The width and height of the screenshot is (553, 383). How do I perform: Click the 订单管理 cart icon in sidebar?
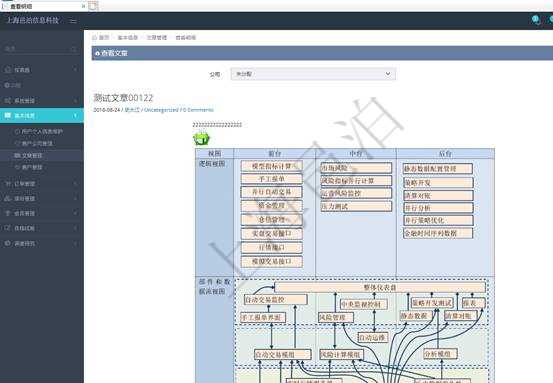pyautogui.click(x=8, y=184)
